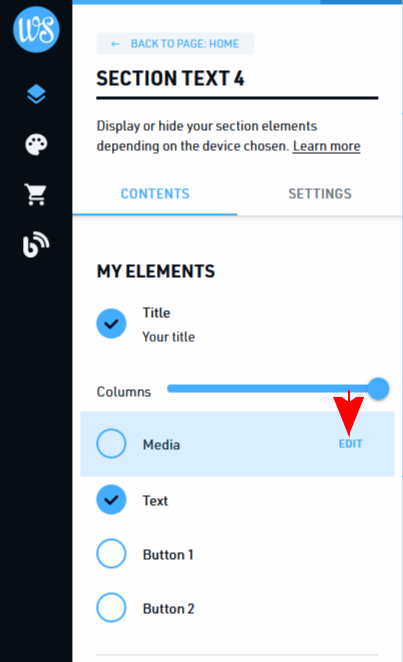Open the Learn more link
Viewport: 403px width, 662px height.
[327, 146]
